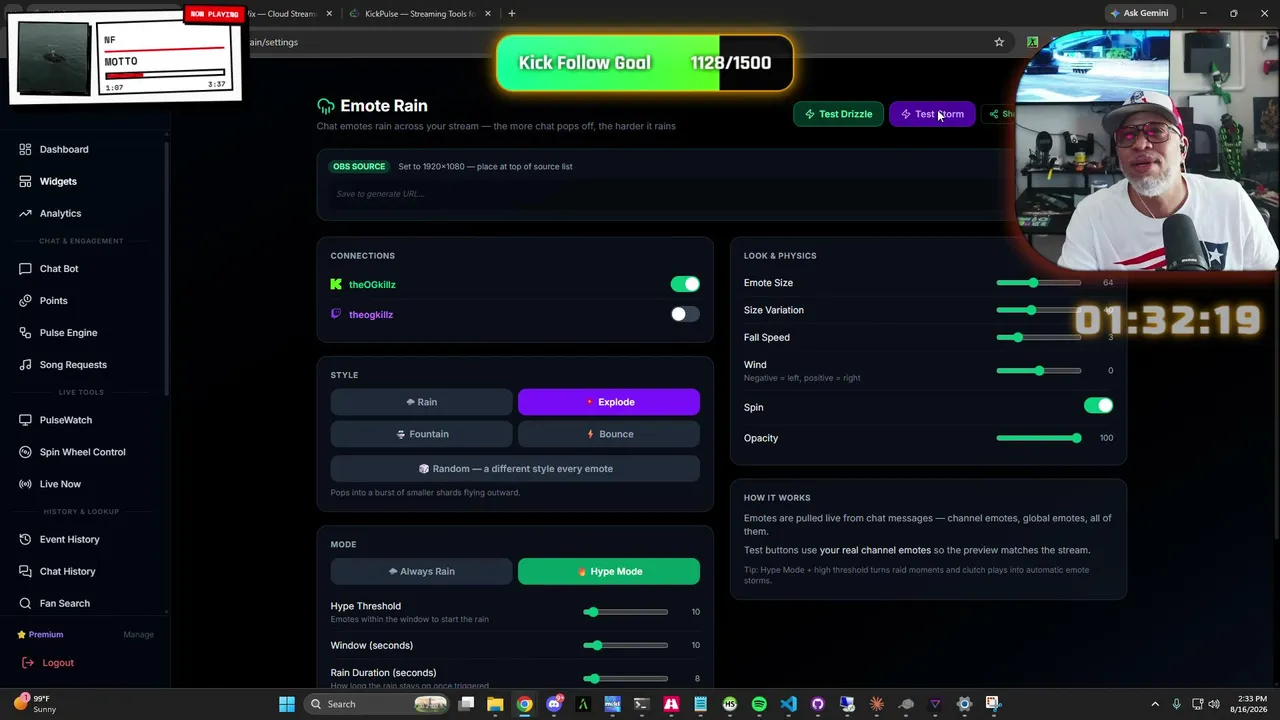
Task: Click the Spin Wheel Control icon
Action: tap(25, 452)
